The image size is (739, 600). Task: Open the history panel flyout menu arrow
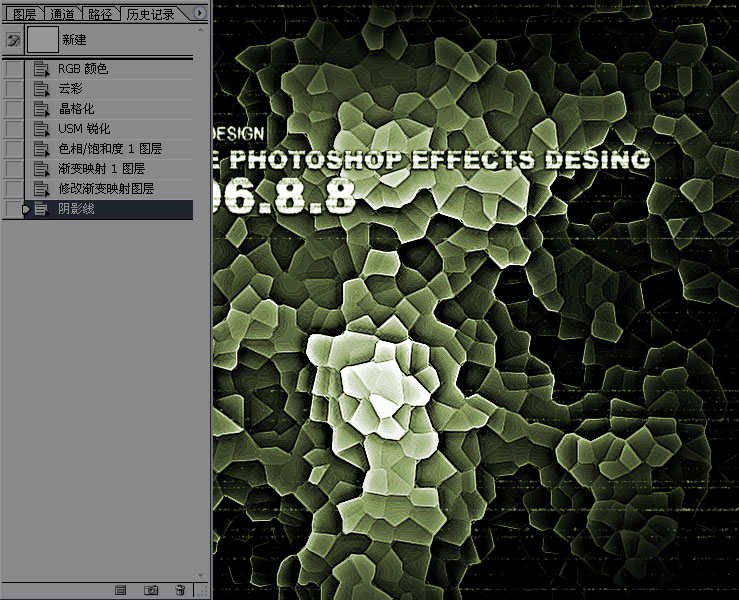tap(200, 13)
